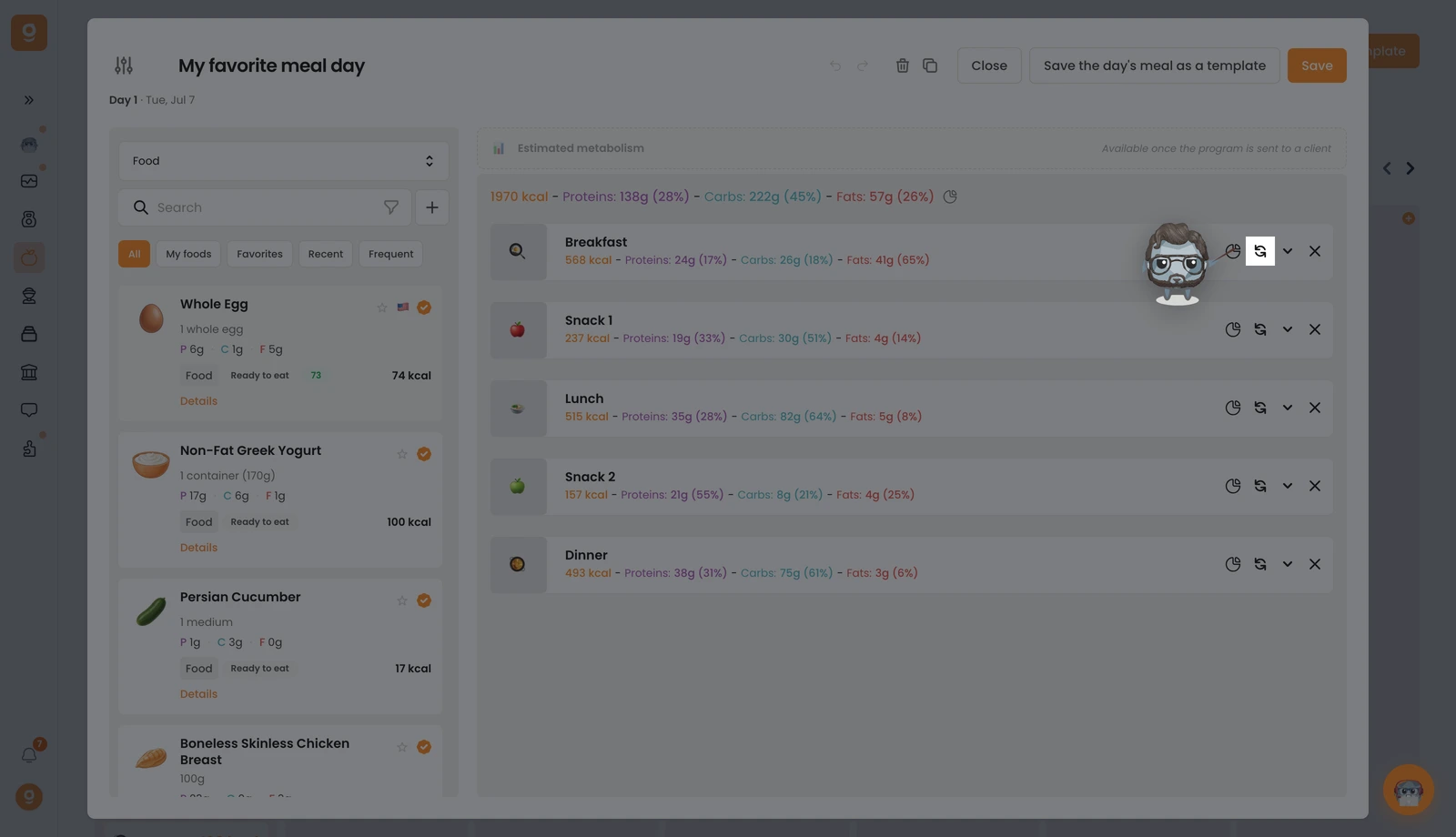The image size is (1456, 837).
Task: Swap the Snack 2 meal
Action: 1260,486
